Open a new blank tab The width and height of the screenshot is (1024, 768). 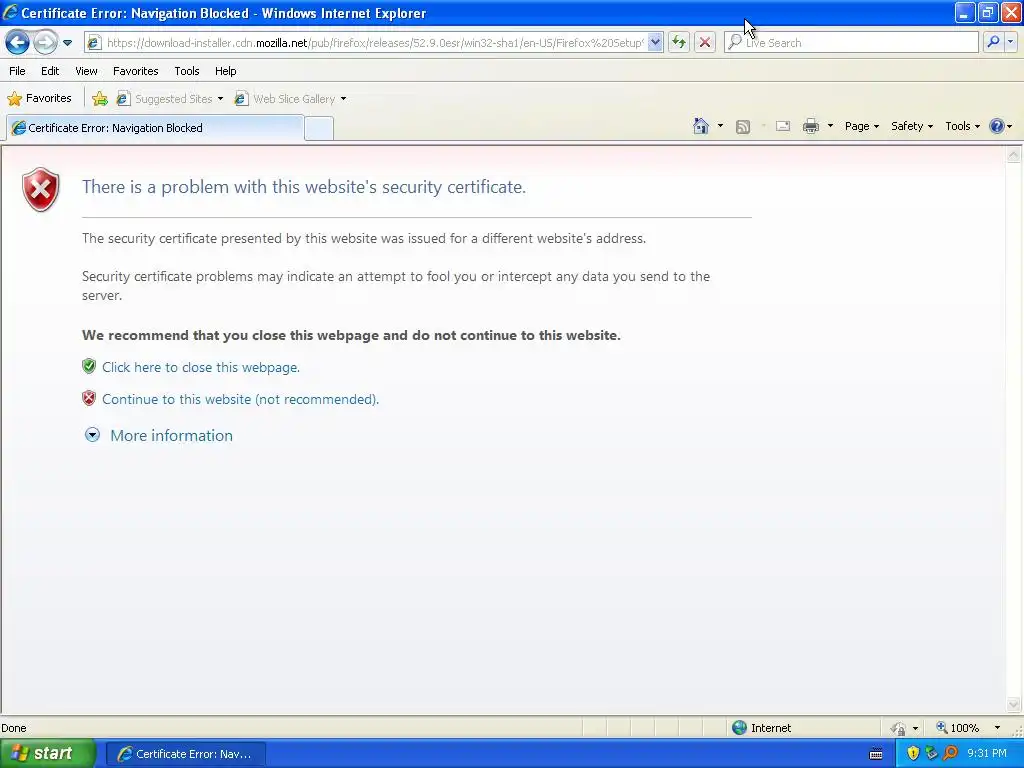pos(319,128)
